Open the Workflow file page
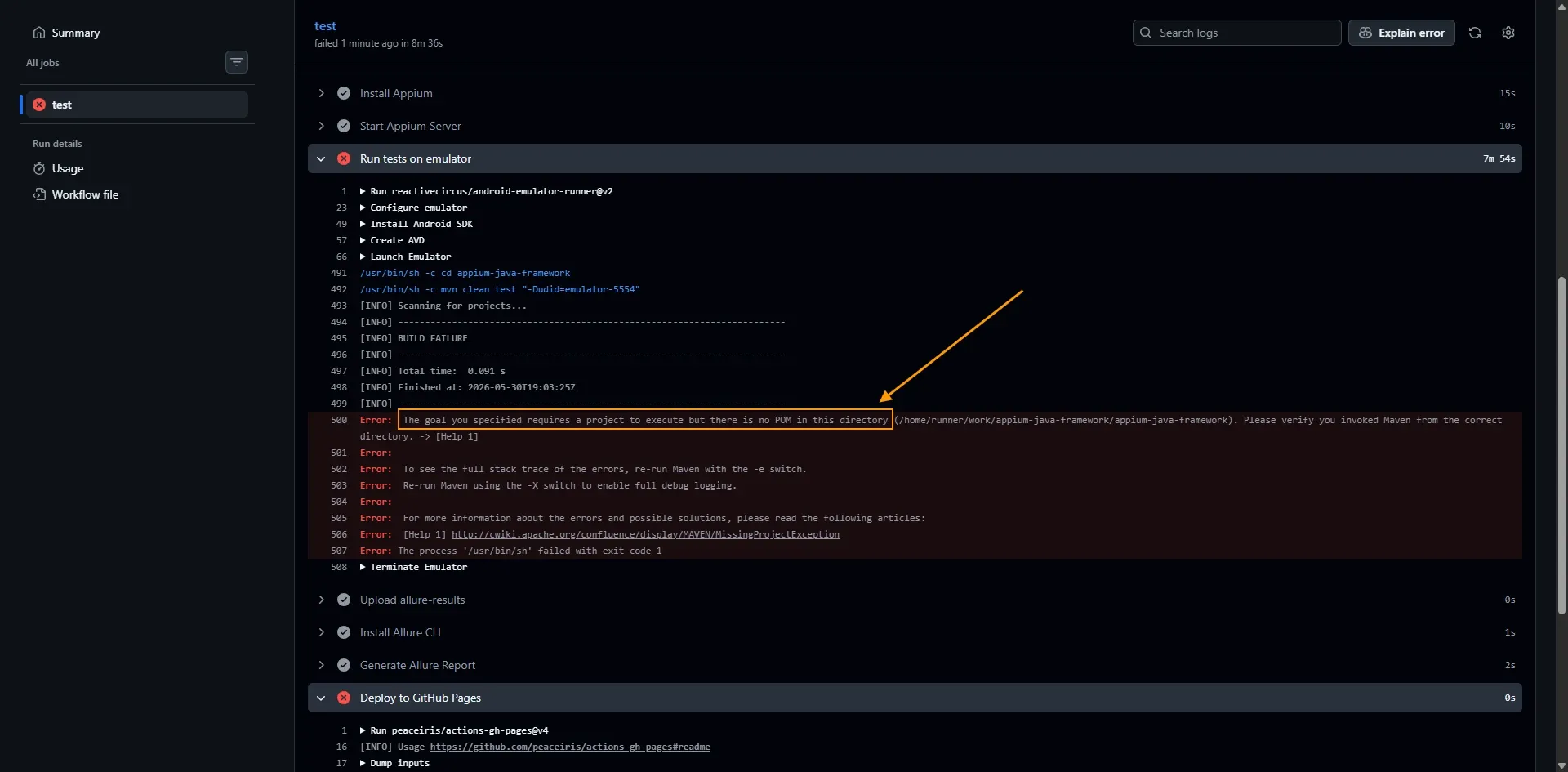The height and width of the screenshot is (772, 1568). 85,194
